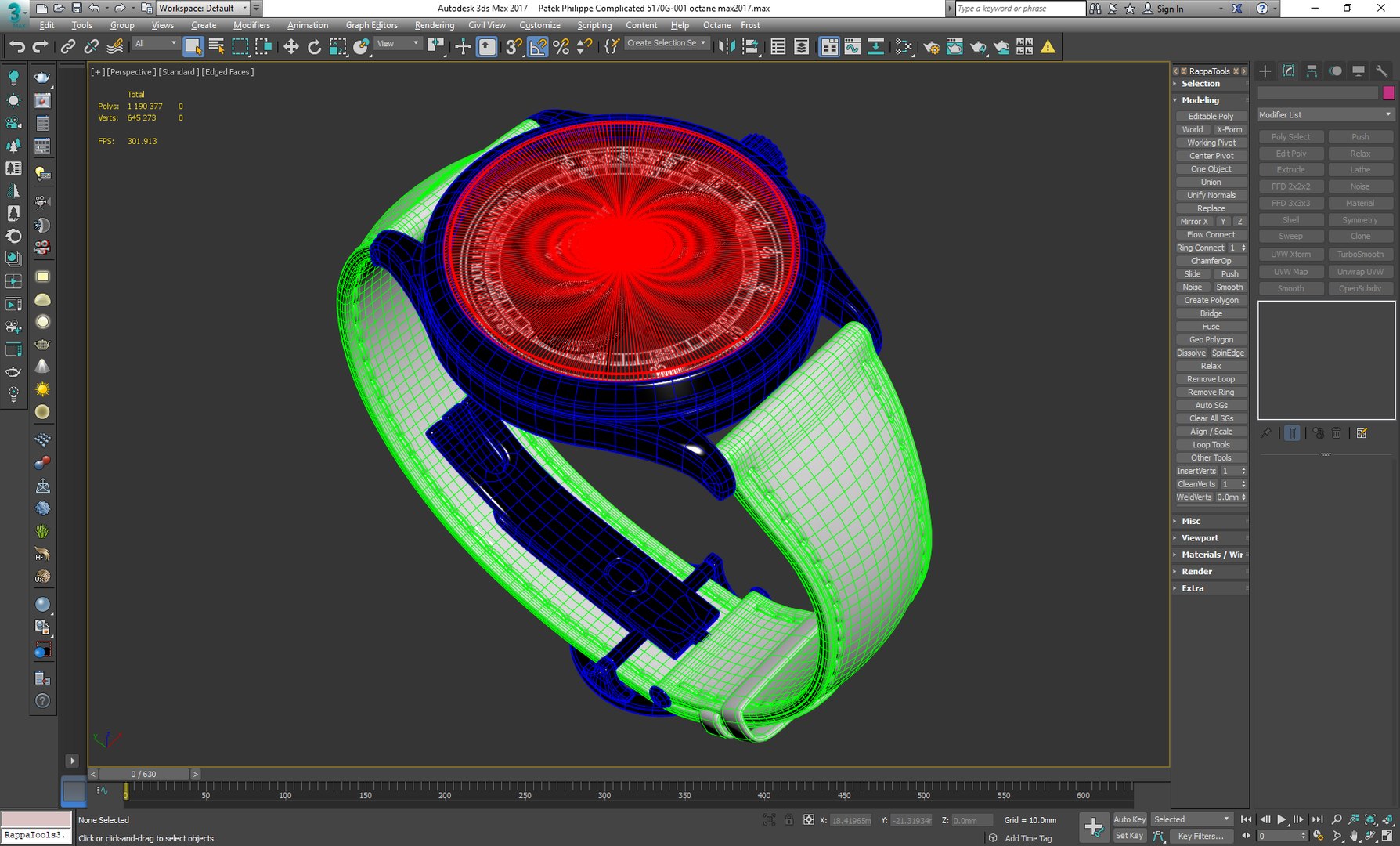Open Render Setup teapot with gear
Viewport: 1400px width, 846px height.
pyautogui.click(x=931, y=47)
